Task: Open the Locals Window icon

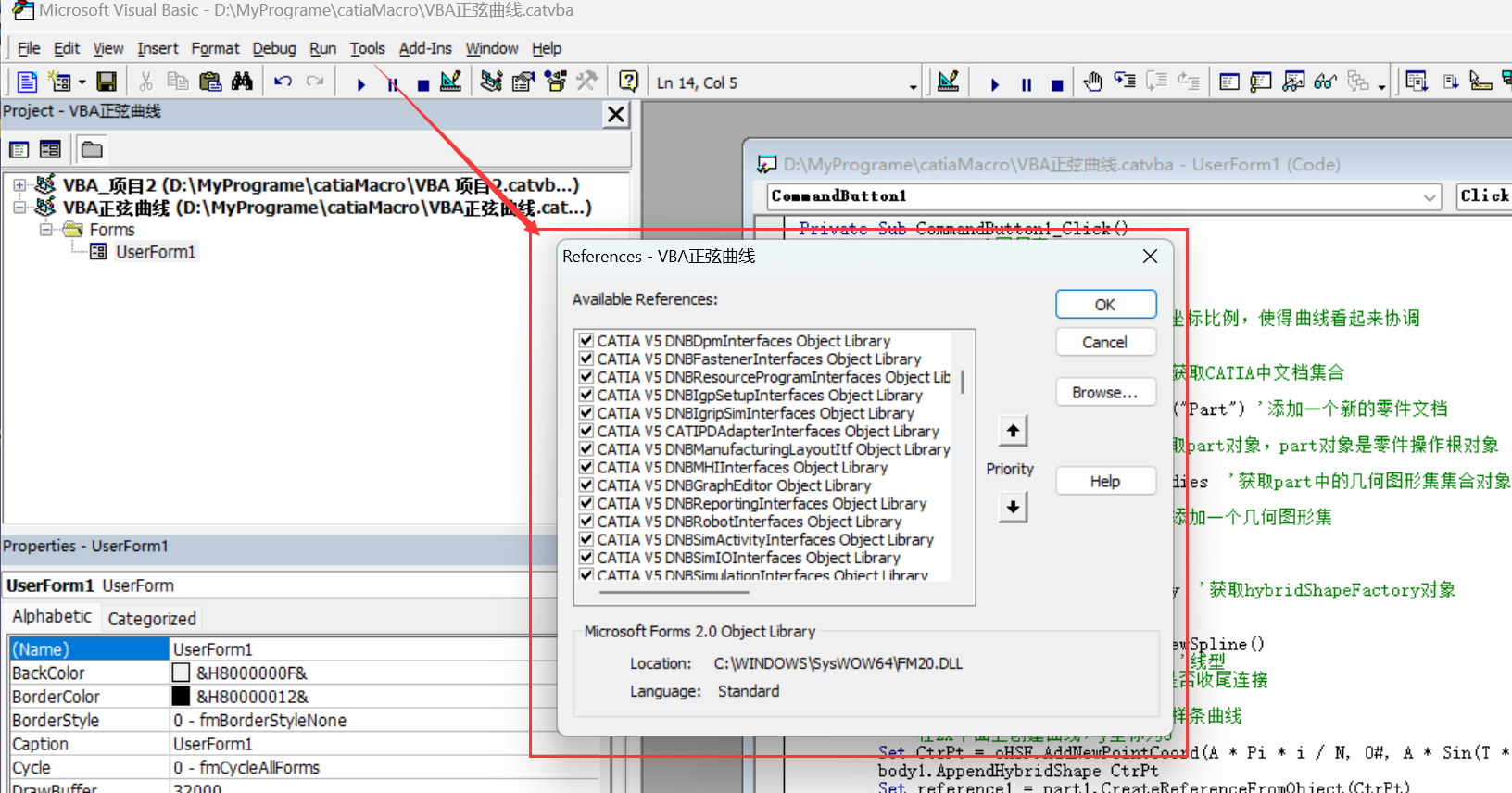Action: [x=1229, y=82]
